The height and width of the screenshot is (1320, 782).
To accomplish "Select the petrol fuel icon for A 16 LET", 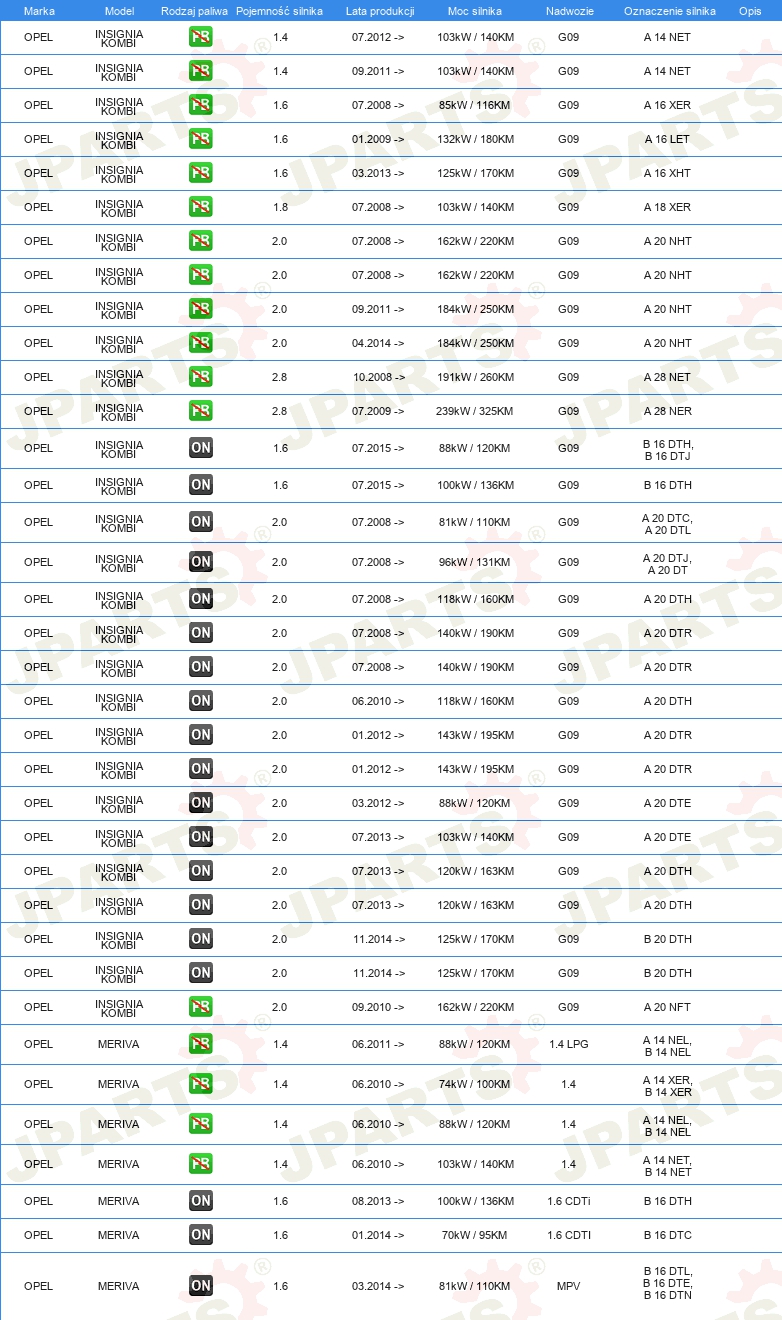I will tap(201, 139).
